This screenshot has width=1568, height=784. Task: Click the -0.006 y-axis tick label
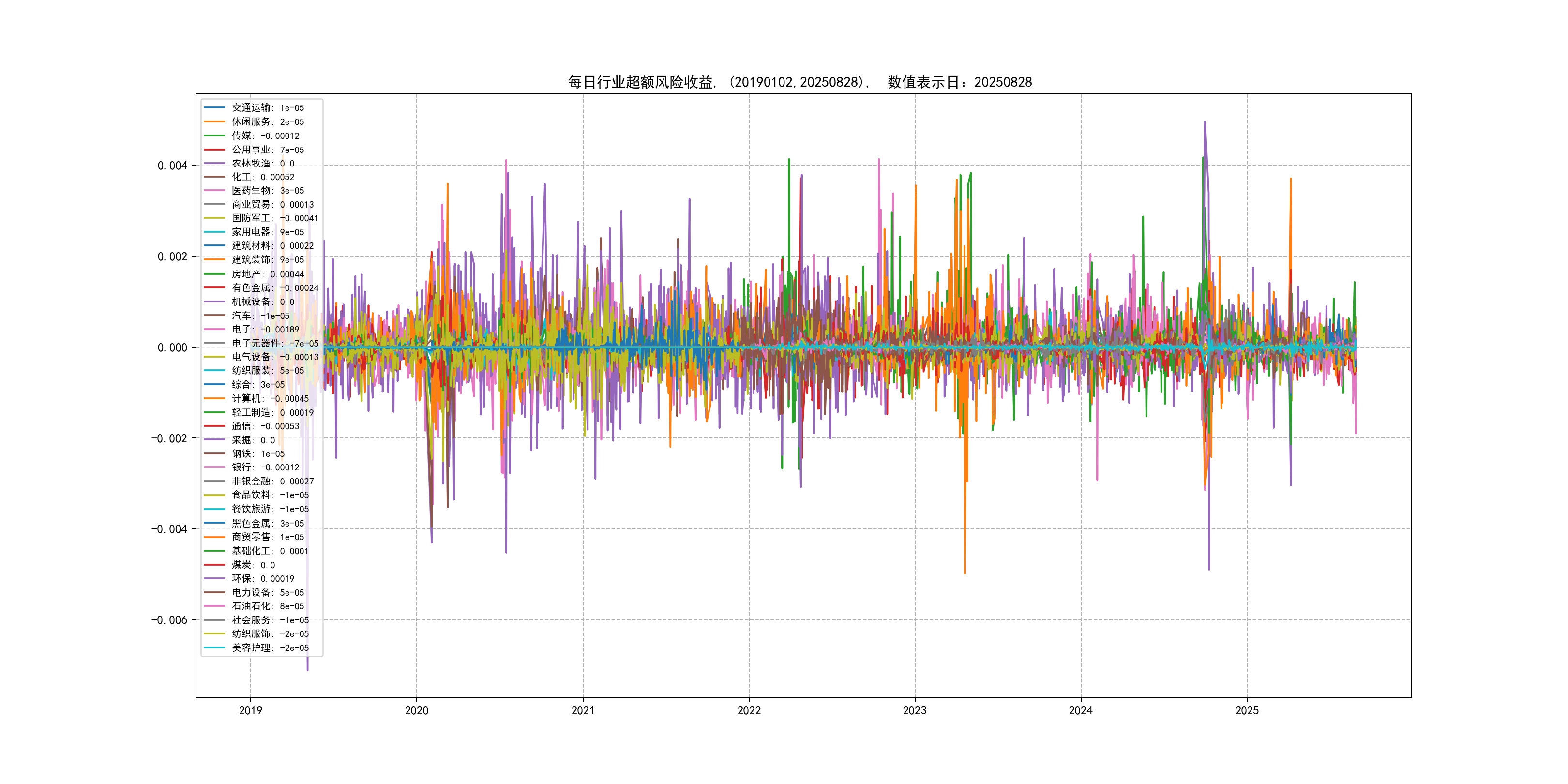(169, 620)
